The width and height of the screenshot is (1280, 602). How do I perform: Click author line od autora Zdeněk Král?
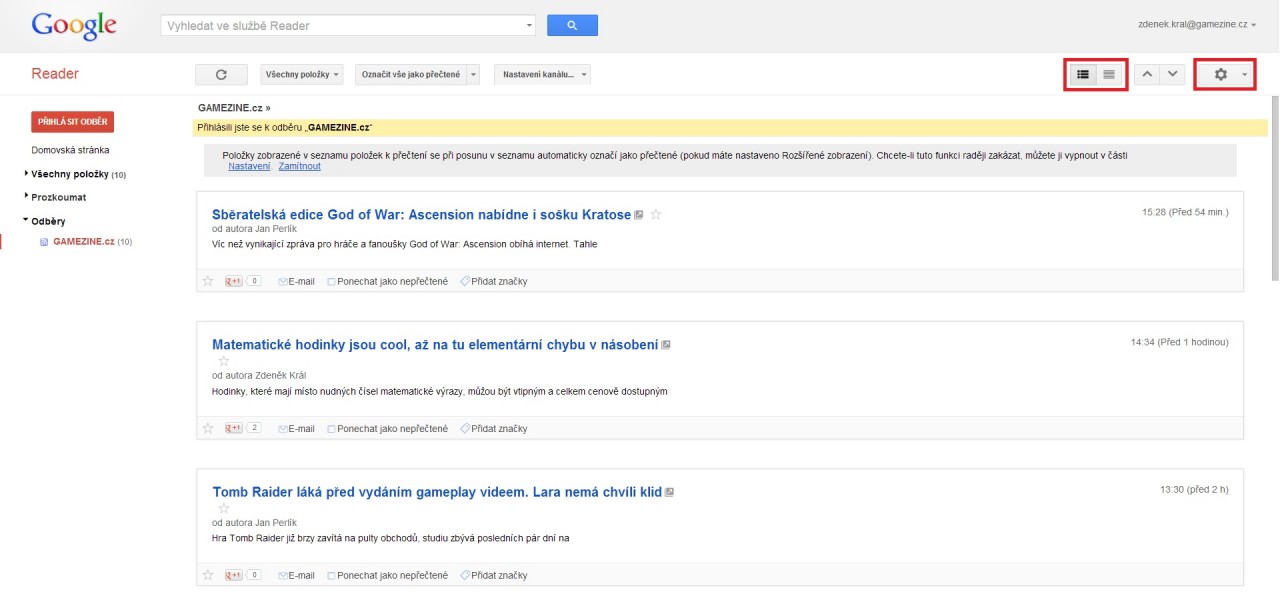[259, 375]
